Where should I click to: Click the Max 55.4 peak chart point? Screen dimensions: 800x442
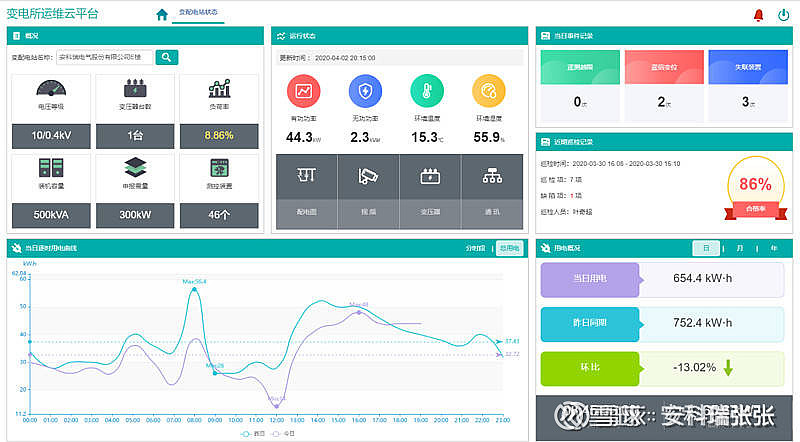pyautogui.click(x=194, y=289)
